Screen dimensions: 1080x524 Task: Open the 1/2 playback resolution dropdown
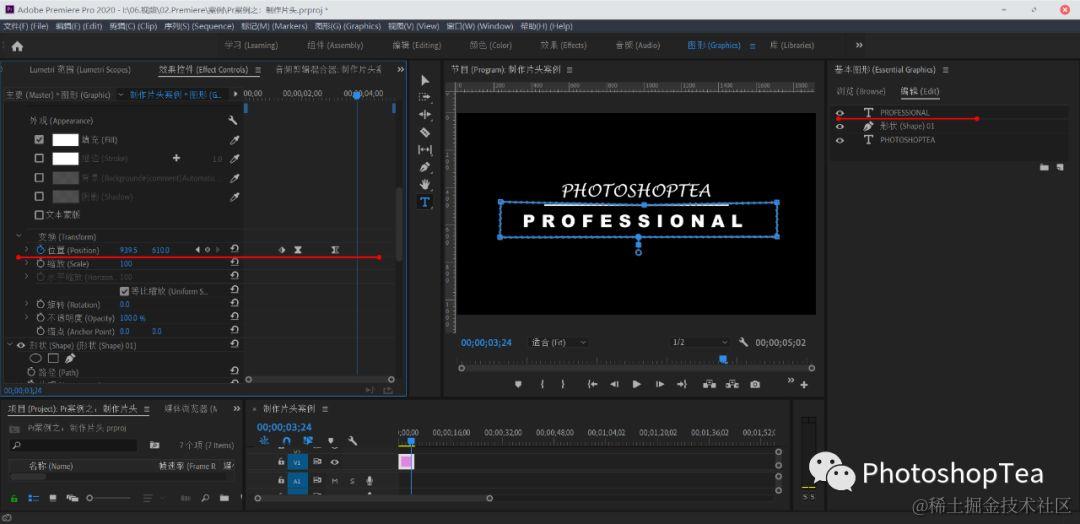700,342
